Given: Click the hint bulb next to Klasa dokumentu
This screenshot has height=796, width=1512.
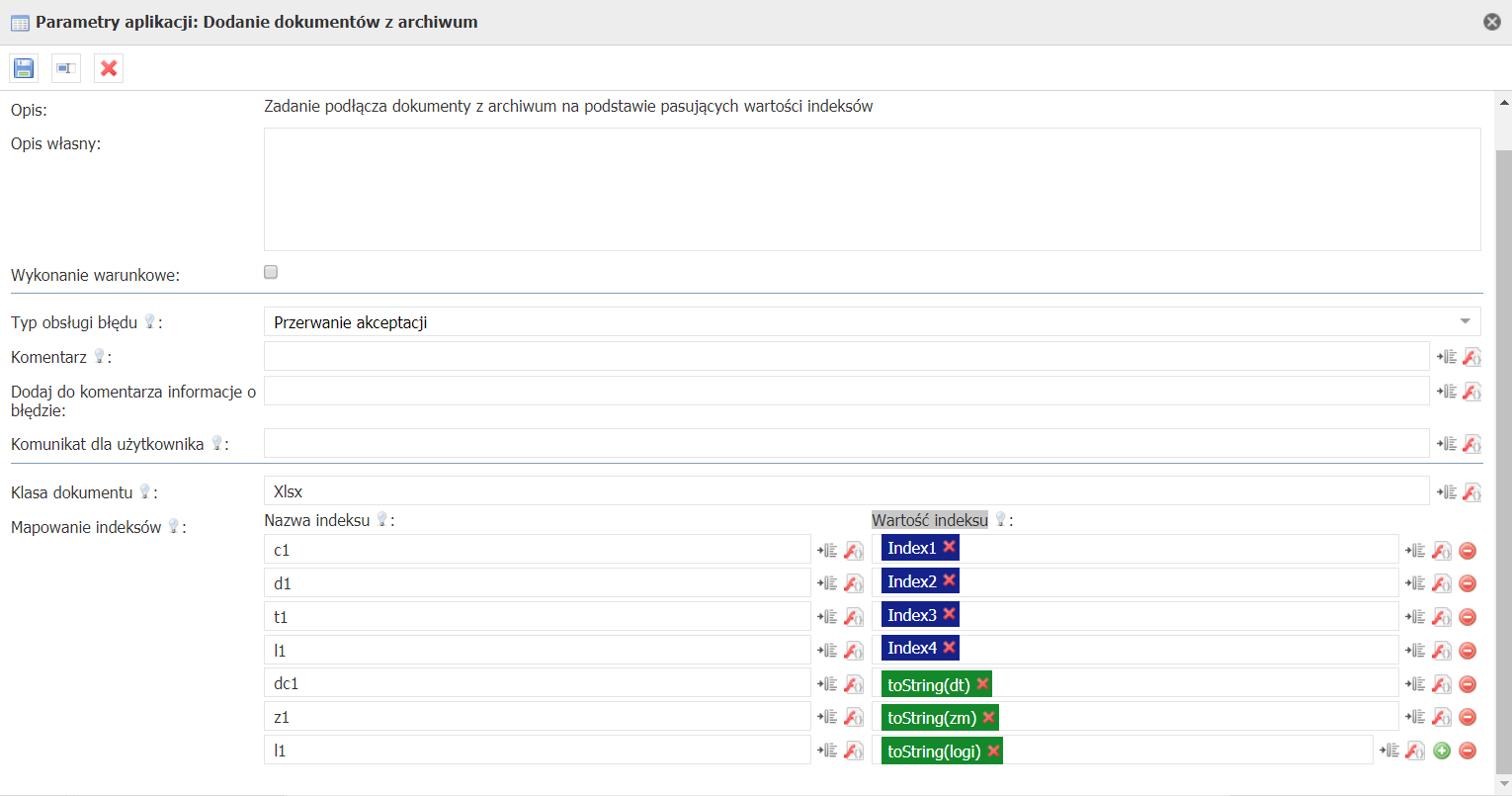Looking at the screenshot, I should (145, 491).
